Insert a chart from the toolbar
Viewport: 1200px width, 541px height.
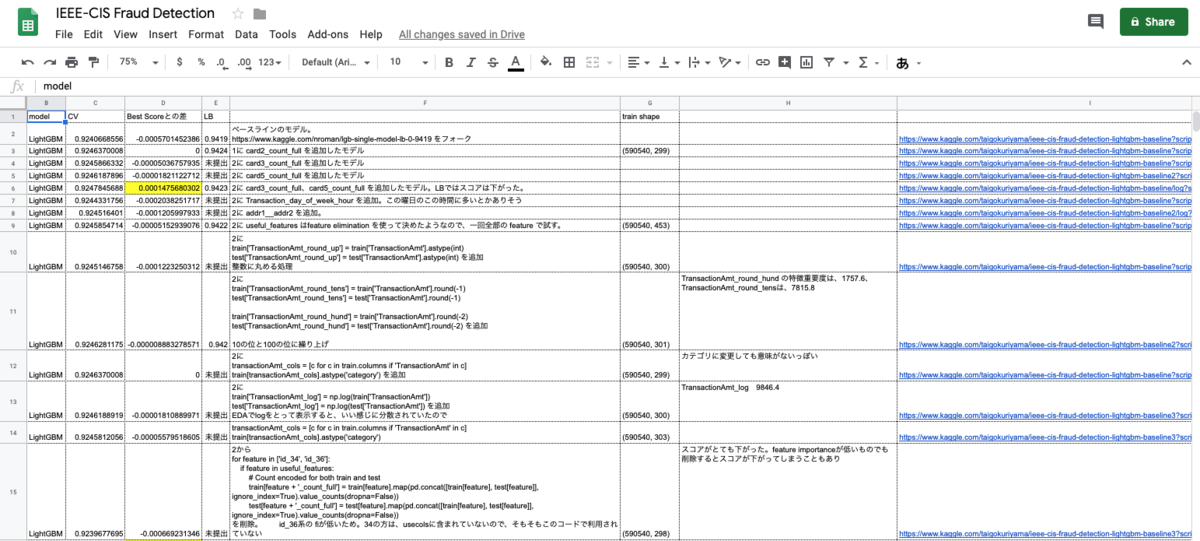tap(806, 62)
